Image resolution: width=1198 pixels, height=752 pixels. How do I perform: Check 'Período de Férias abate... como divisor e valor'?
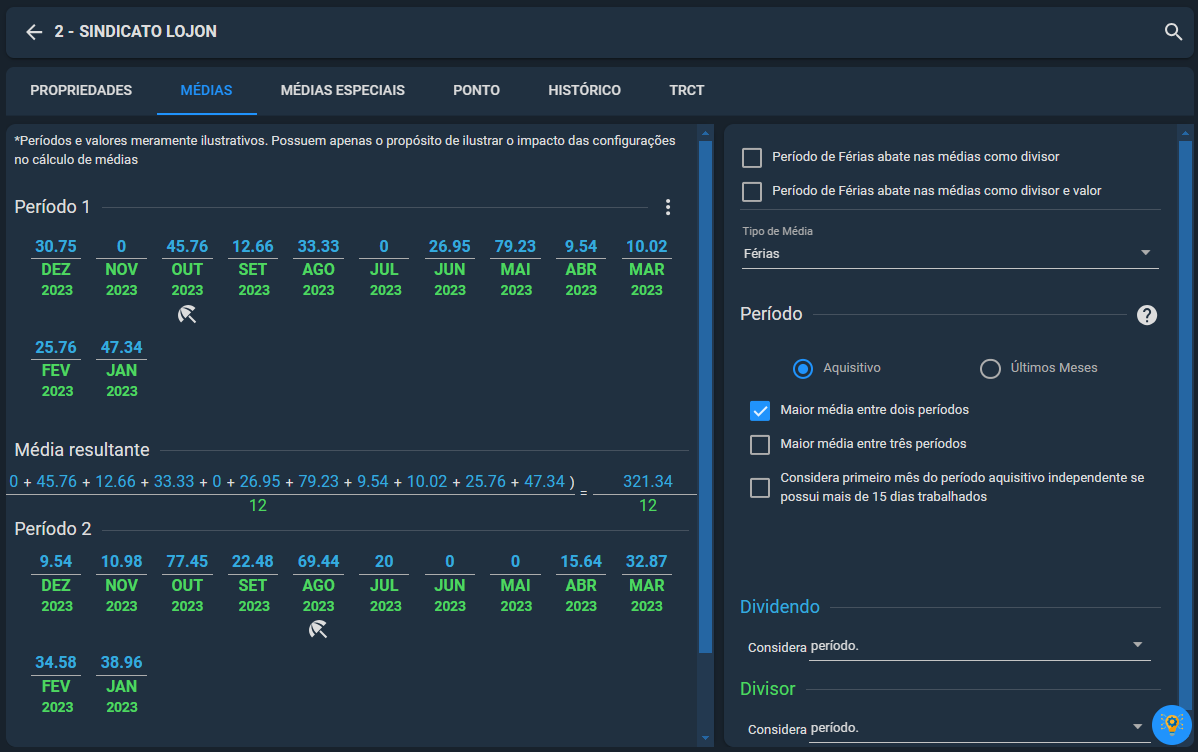coord(752,191)
